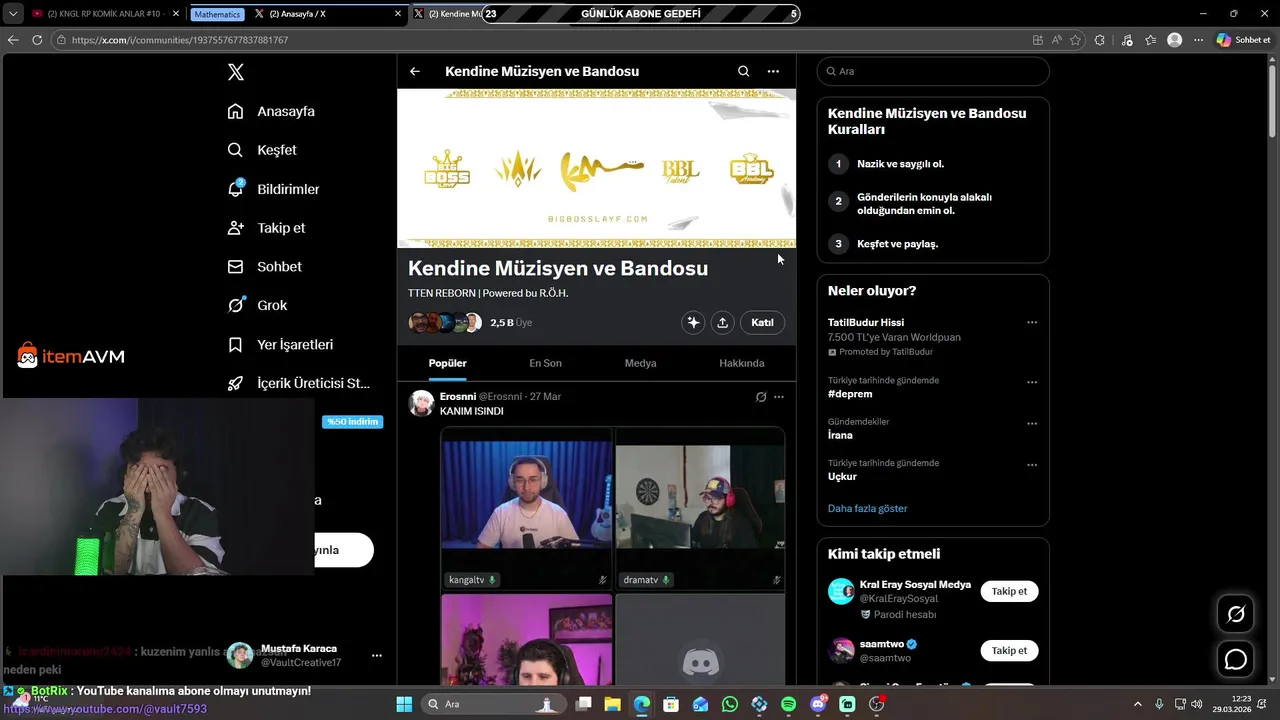Click the Grok sparkle button near Katıl

tap(693, 322)
